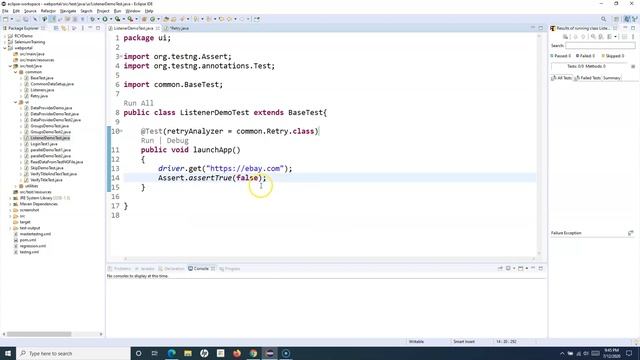This screenshot has width=640, height=360.
Task: Open Package Explorer view menu icon
Action: click(83, 28)
